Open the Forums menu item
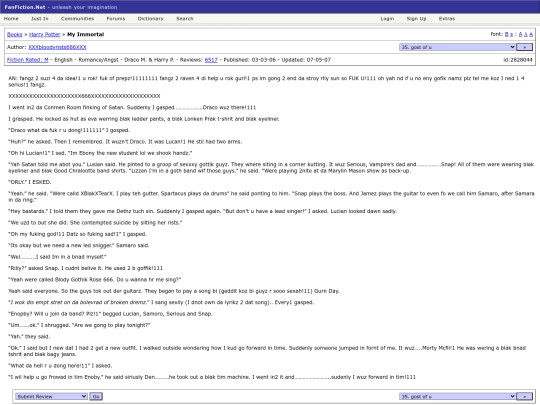The image size is (540, 405). [x=116, y=19]
